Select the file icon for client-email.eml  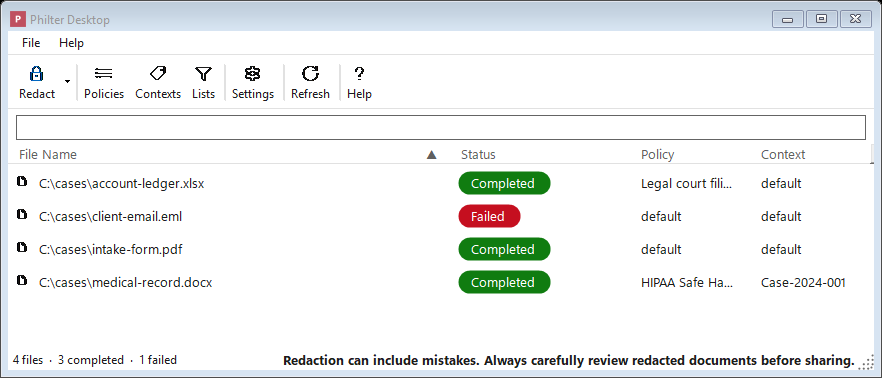click(22, 214)
